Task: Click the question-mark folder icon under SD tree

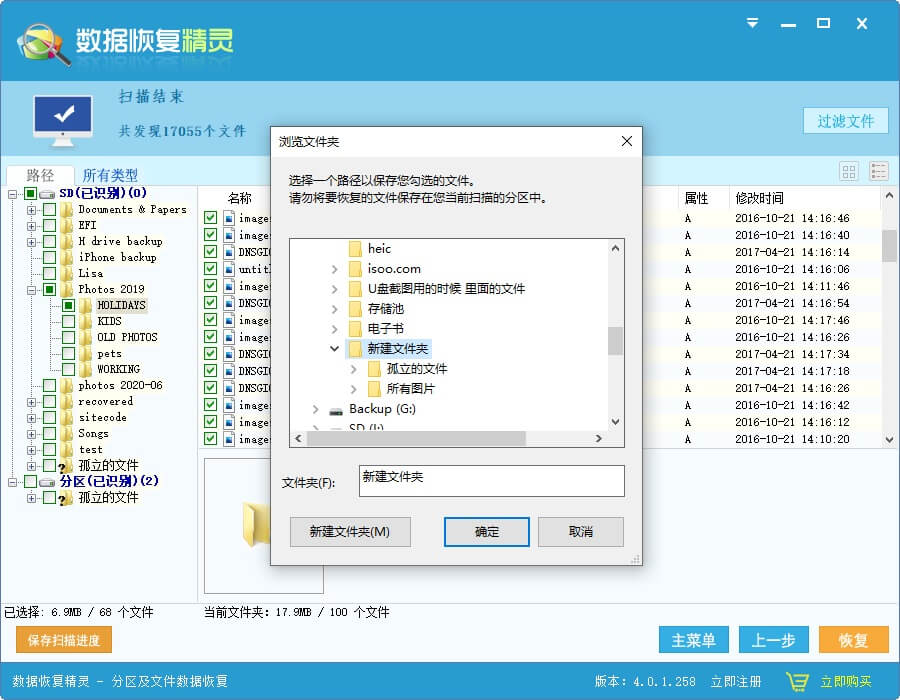Action: (65, 466)
